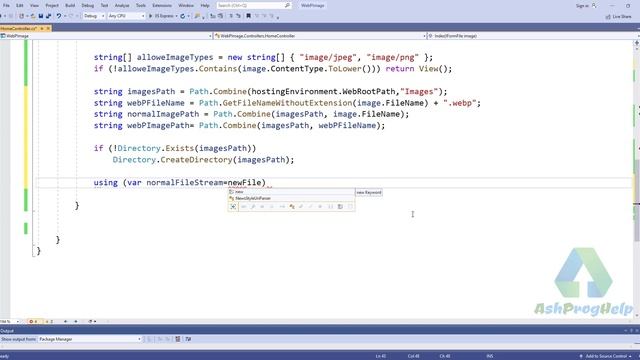Pin the HomeController.cs tab
The width and height of the screenshot is (640, 360).
42,28
